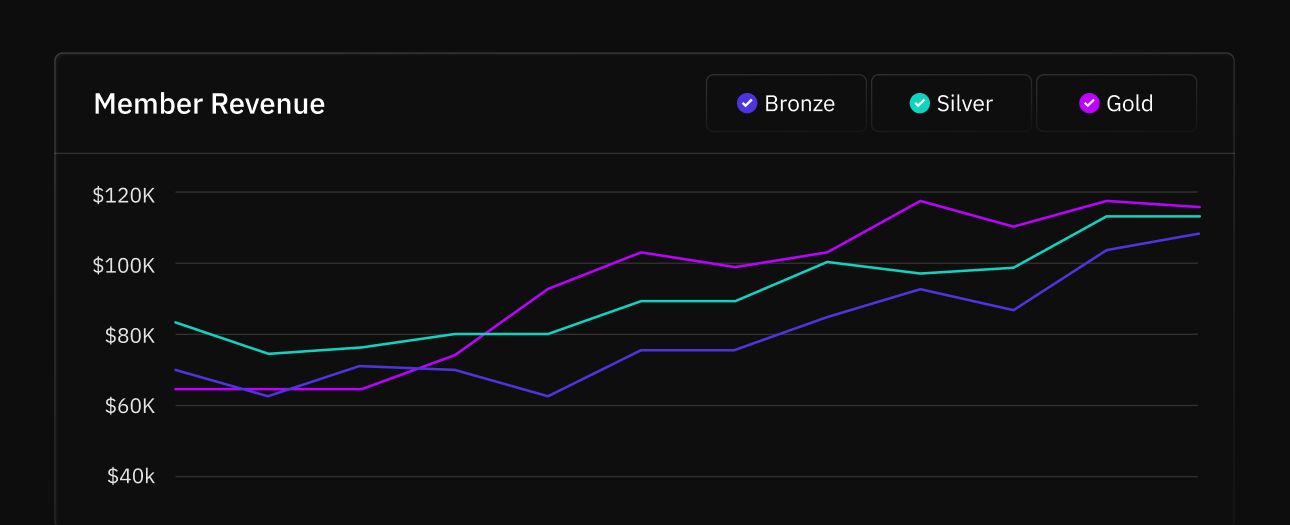Select the $80K y-axis label

click(129, 335)
